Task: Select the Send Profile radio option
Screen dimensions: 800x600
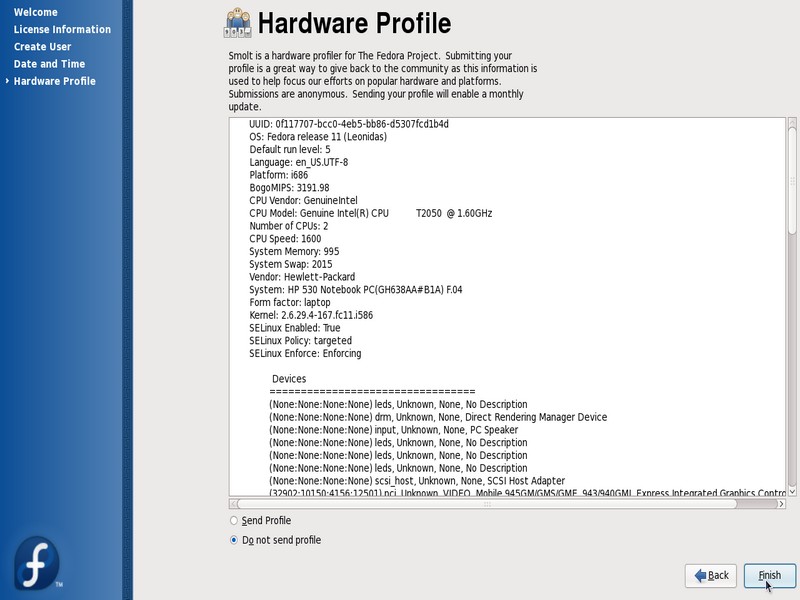Action: pos(234,521)
